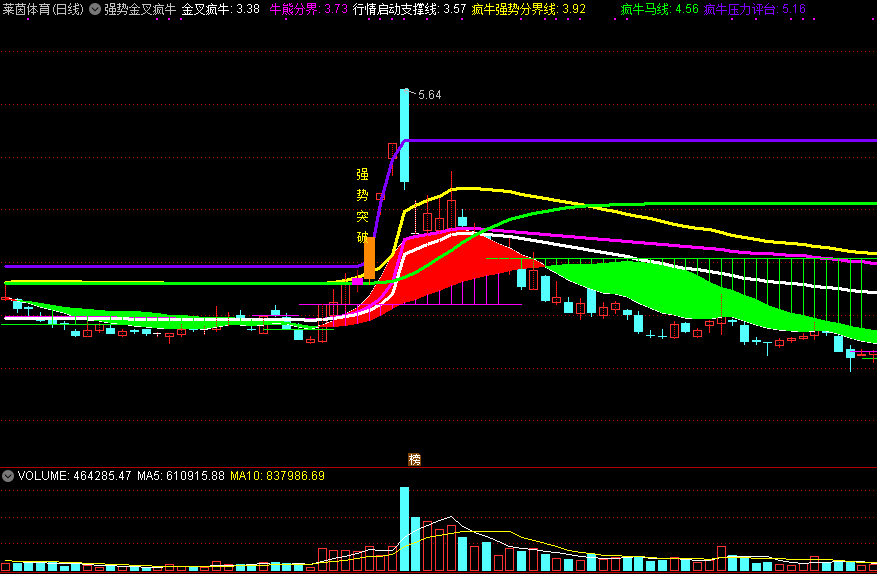Image resolution: width=877 pixels, height=574 pixels.
Task: Click the 榜 badge icon below chart
Action: (x=414, y=460)
